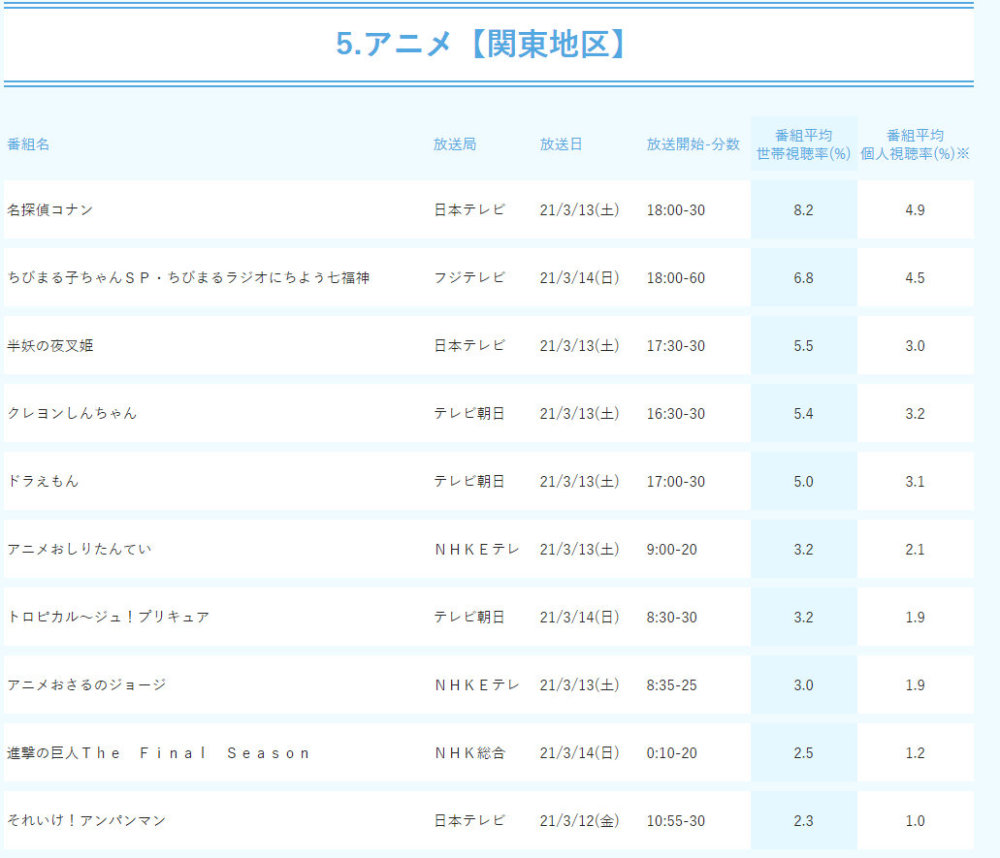Click NHKEテレ in the おしりたんてい row
1000x858 pixels.
click(x=477, y=549)
